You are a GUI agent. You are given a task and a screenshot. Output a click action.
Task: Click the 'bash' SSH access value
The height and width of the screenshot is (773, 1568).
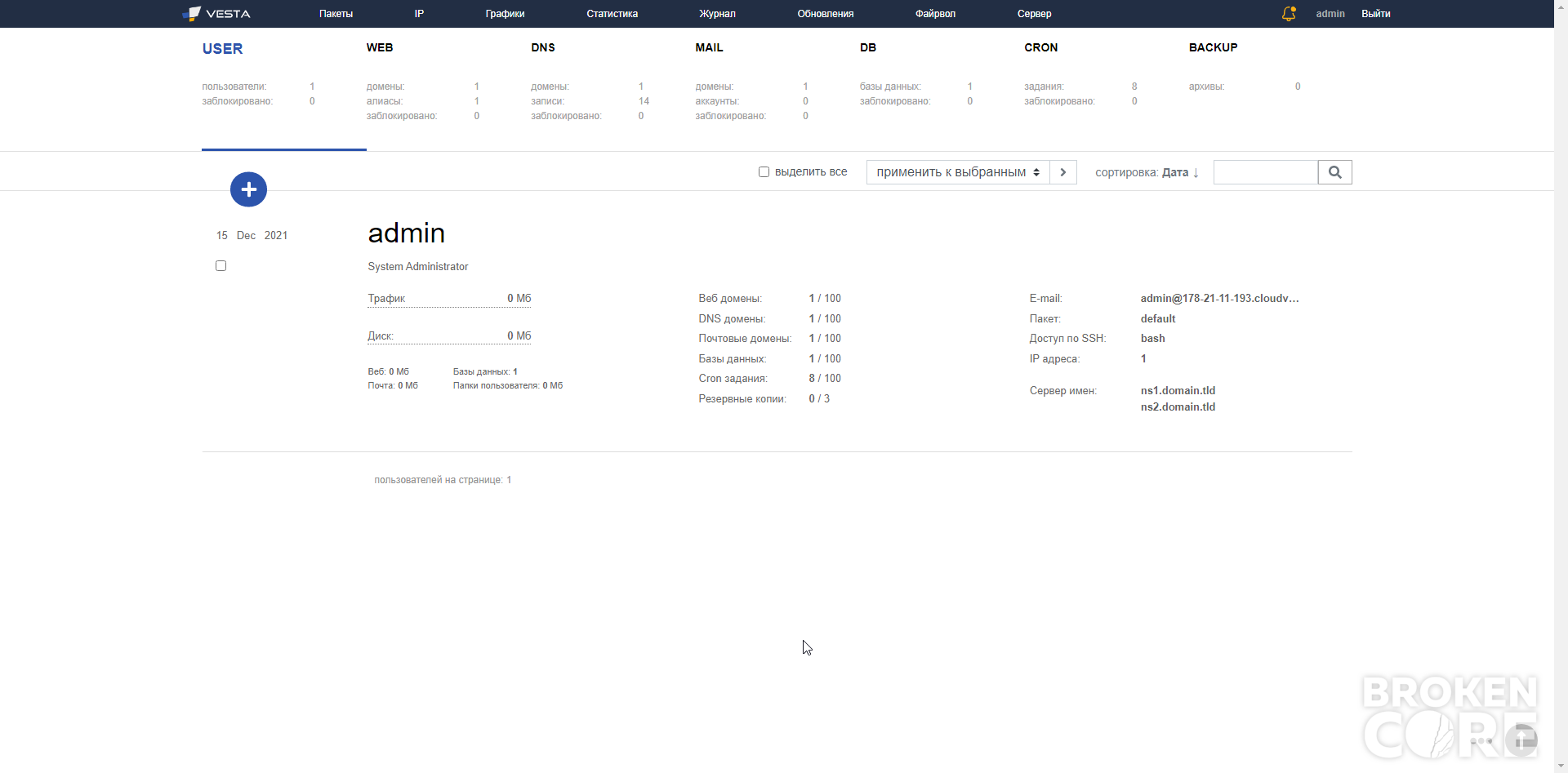pyautogui.click(x=1152, y=339)
